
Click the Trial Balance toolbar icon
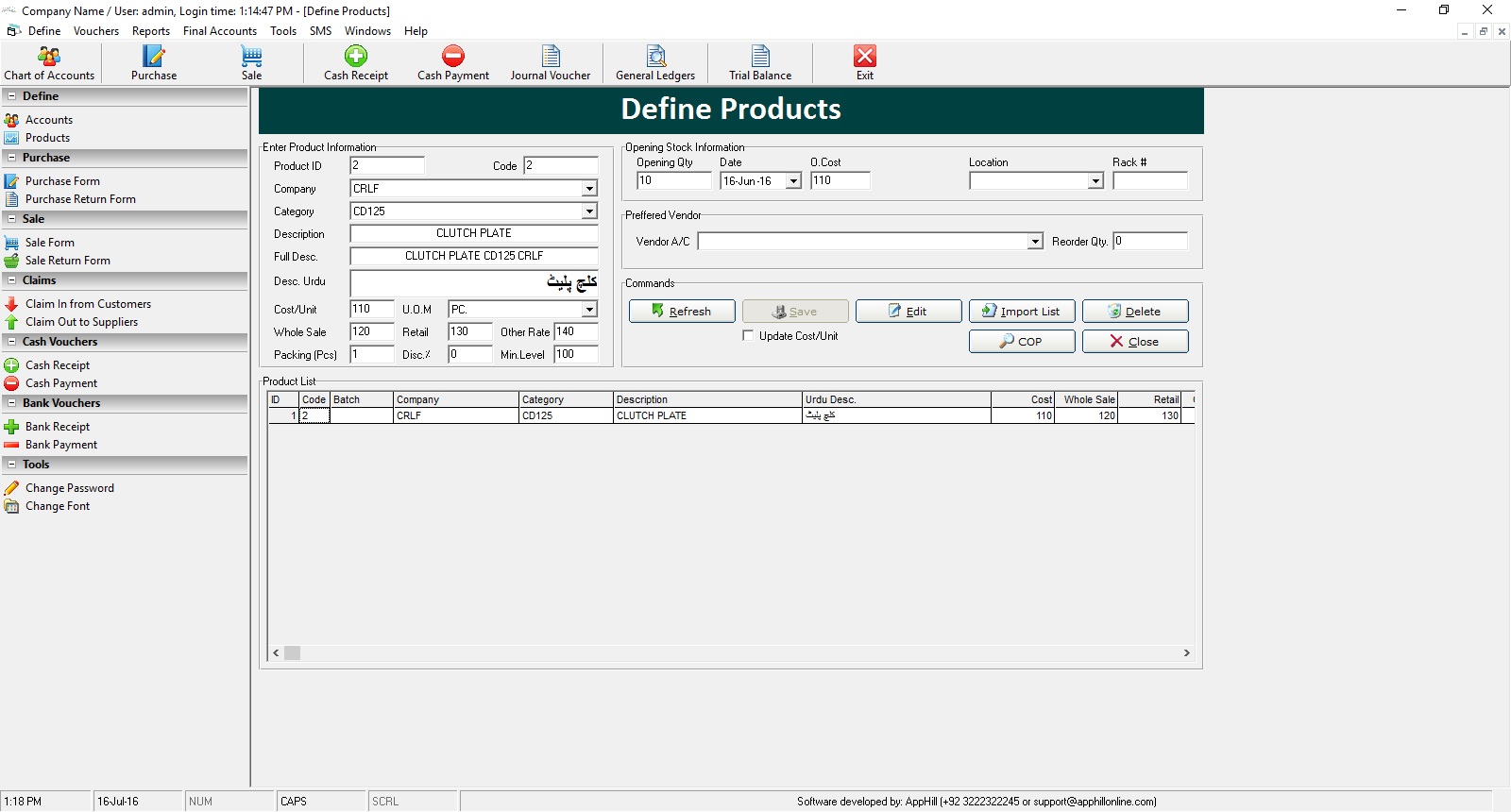pyautogui.click(x=760, y=63)
